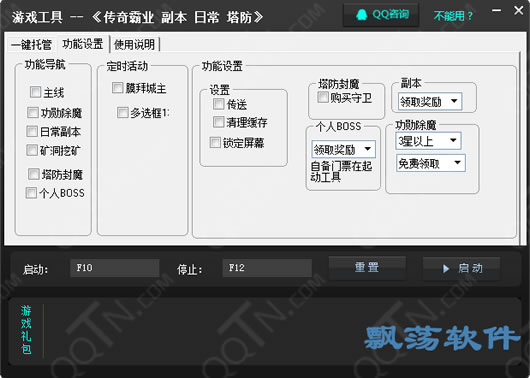
Task: Check the 膜拜城主 option
Action: pyautogui.click(x=118, y=88)
